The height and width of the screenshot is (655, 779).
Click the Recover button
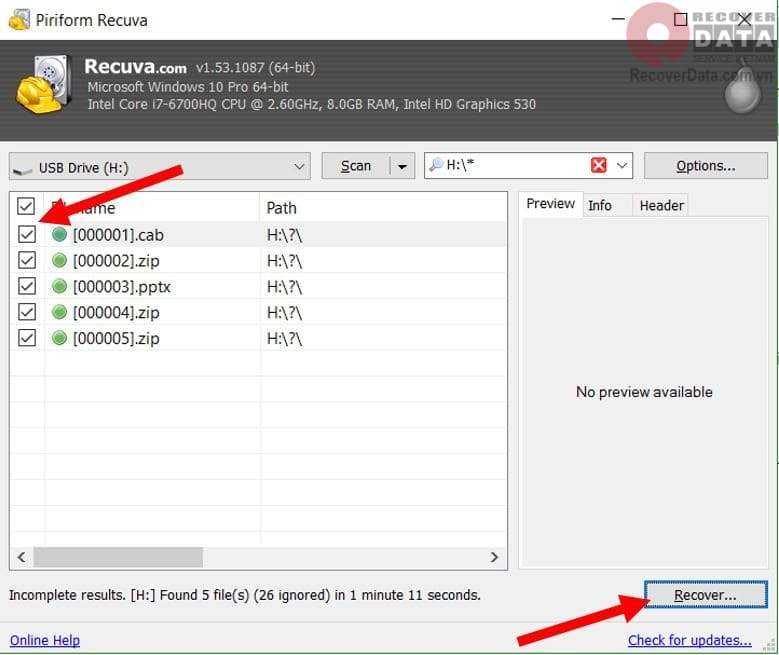[x=705, y=595]
